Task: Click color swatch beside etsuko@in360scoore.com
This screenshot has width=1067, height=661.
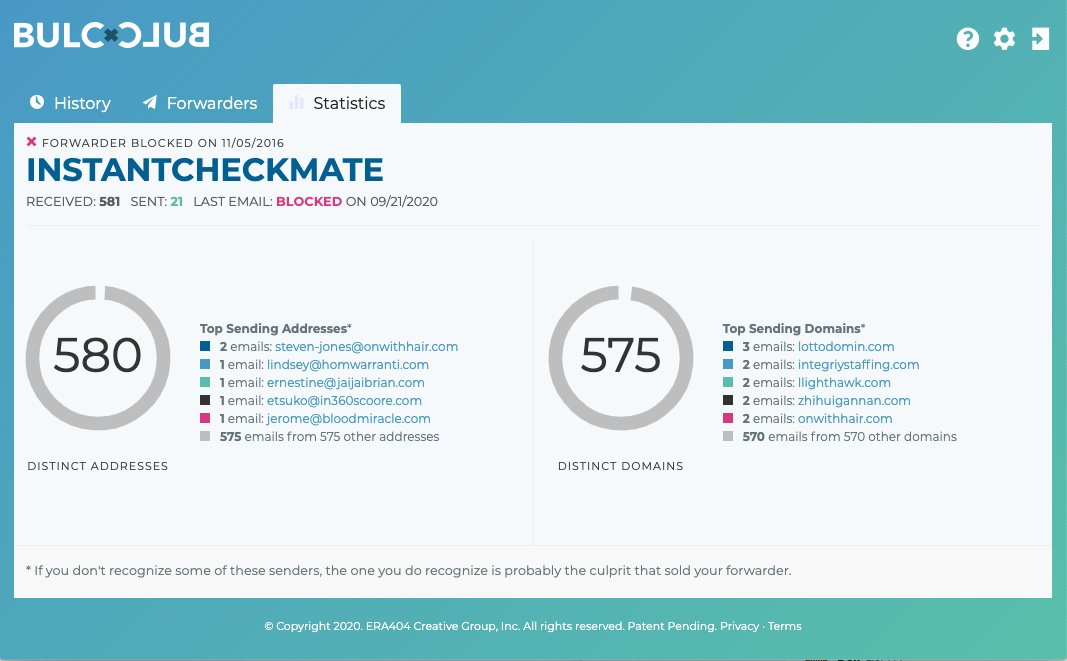Action: click(x=205, y=400)
